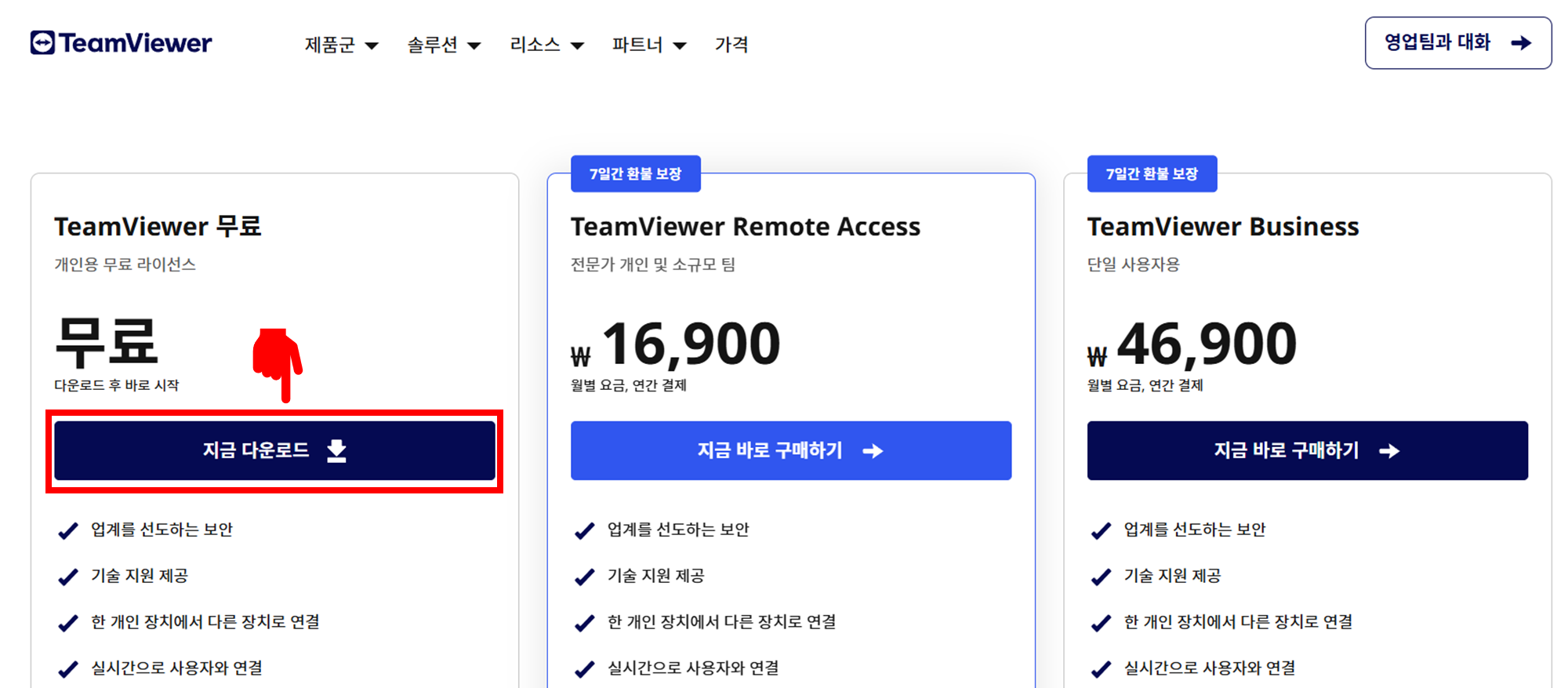Buy Remote Access with 지금 바로 구매하기
This screenshot has height=688, width=1568.
pos(791,450)
